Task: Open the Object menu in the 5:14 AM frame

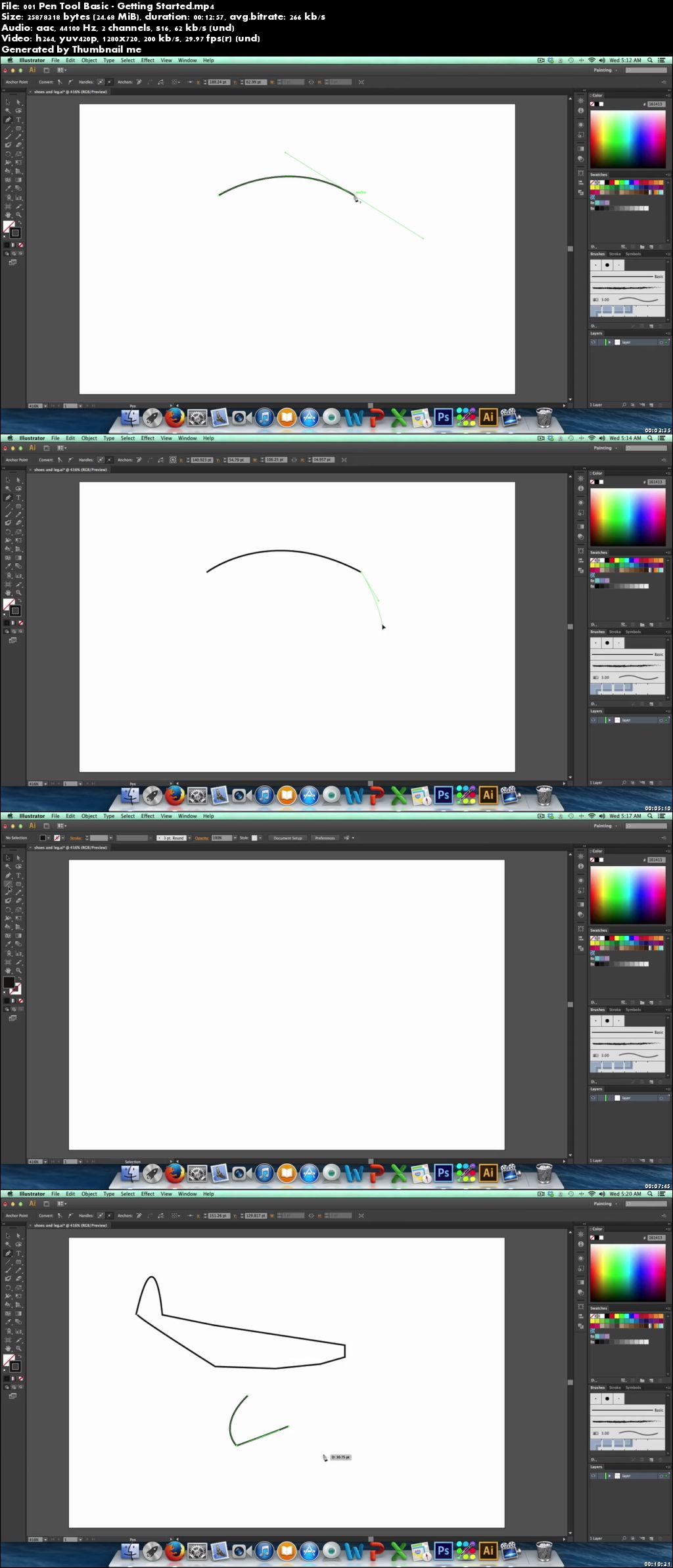Action: tap(89, 438)
